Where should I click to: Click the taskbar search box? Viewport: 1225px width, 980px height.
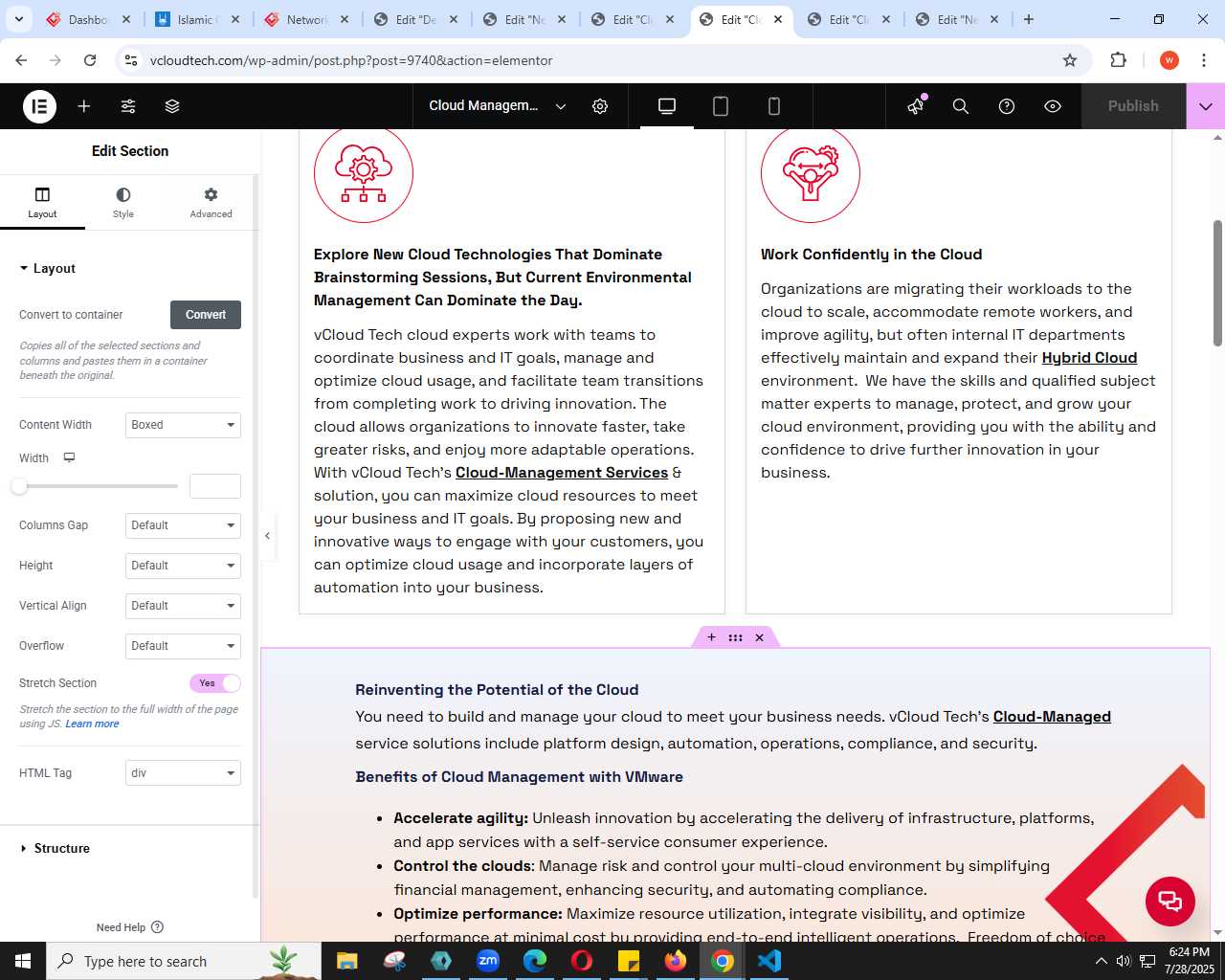tap(184, 961)
